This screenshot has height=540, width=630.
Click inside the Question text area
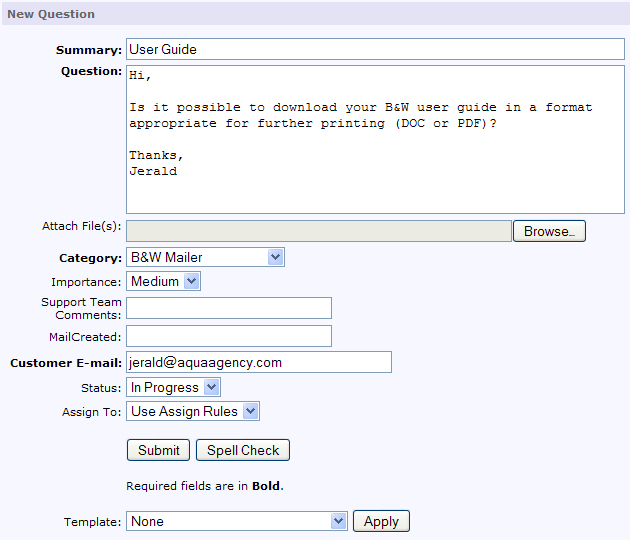[x=375, y=139]
